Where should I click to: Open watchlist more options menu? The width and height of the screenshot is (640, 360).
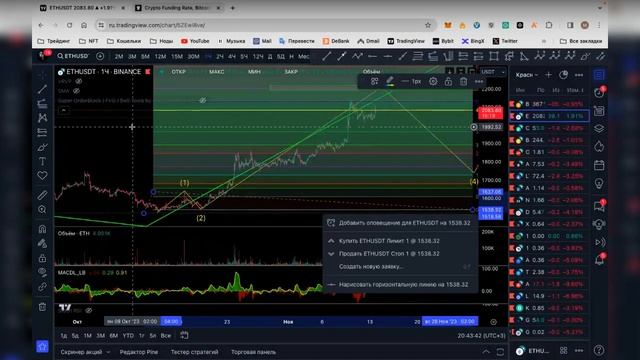(x=579, y=75)
